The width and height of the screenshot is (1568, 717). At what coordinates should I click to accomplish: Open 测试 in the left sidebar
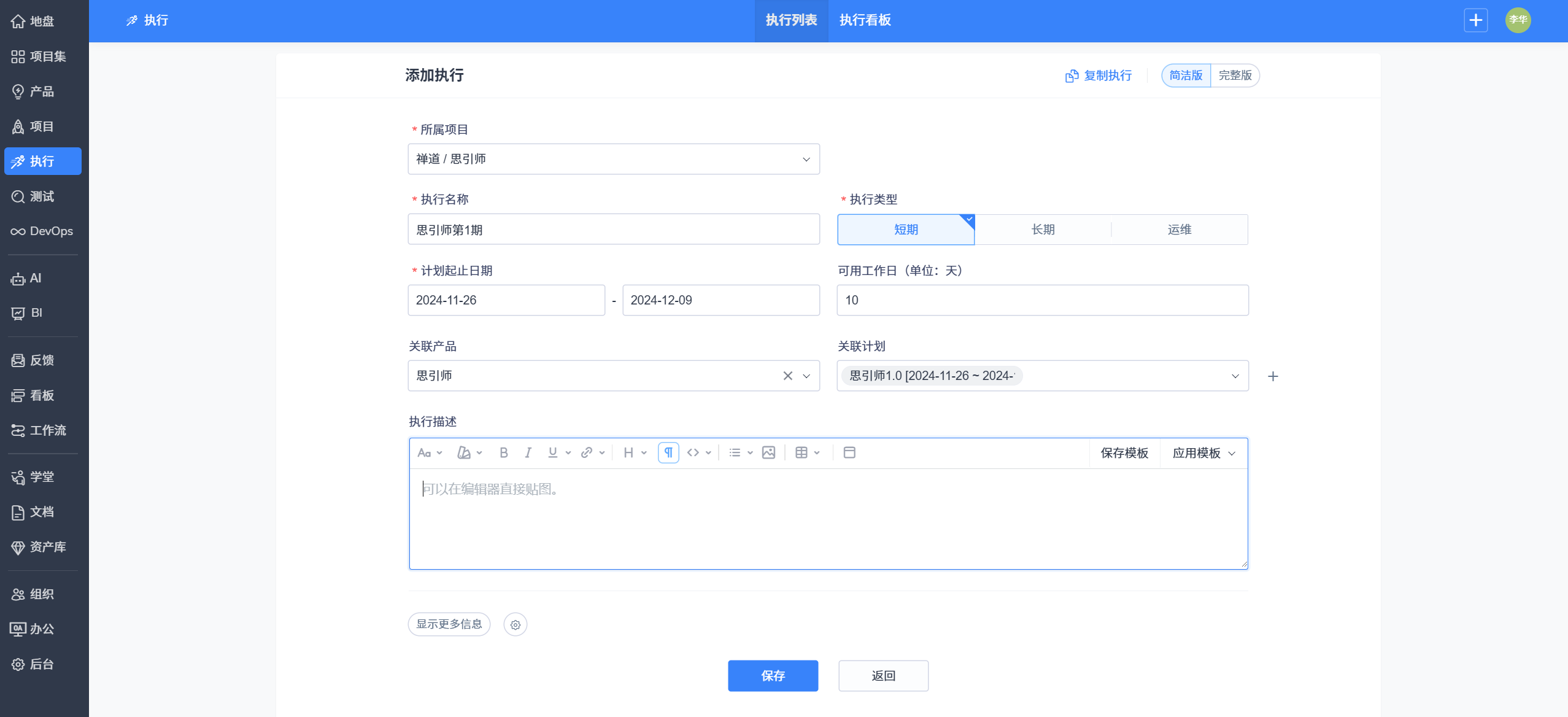pyautogui.click(x=42, y=196)
